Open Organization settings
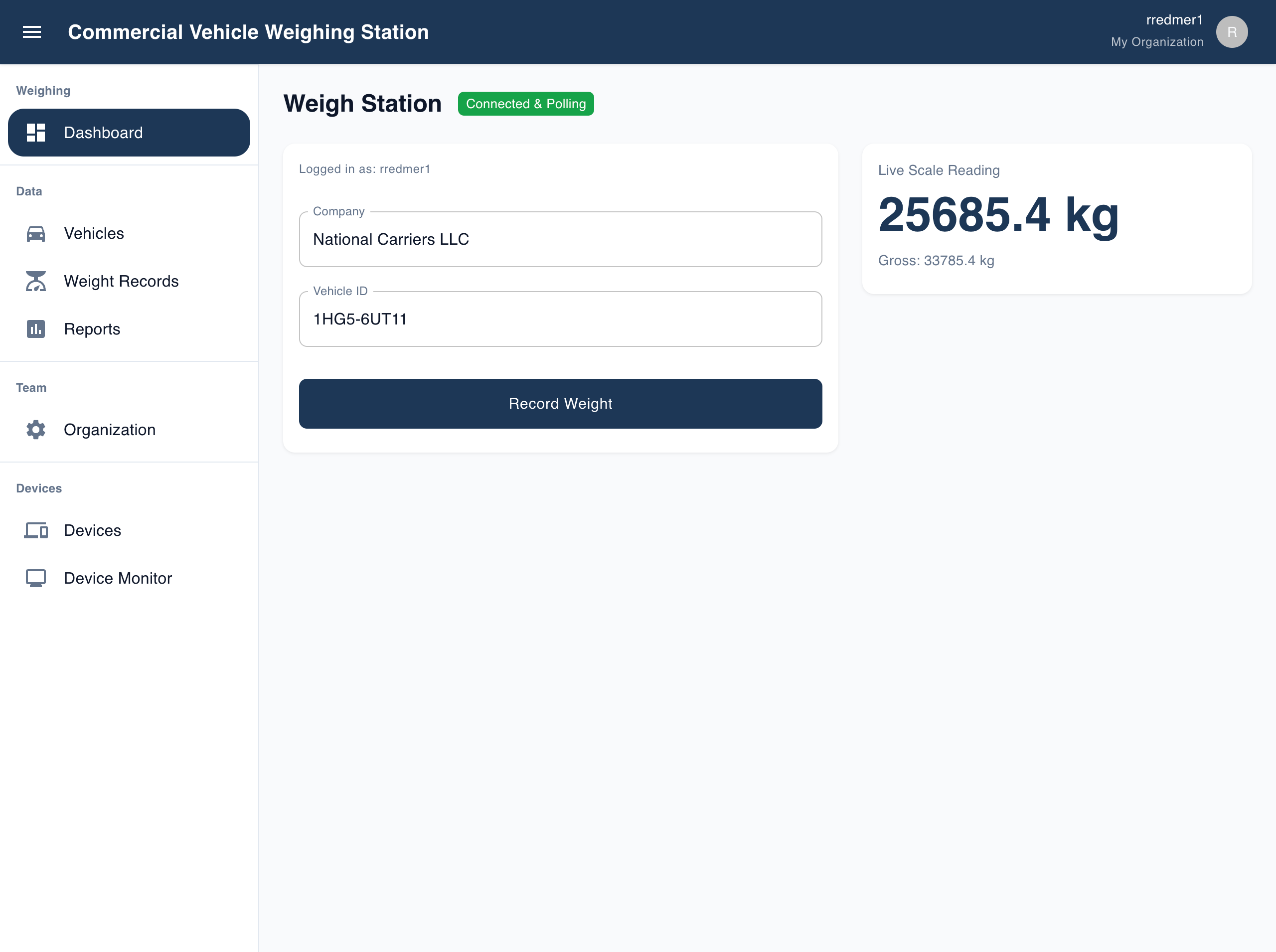 coord(129,430)
